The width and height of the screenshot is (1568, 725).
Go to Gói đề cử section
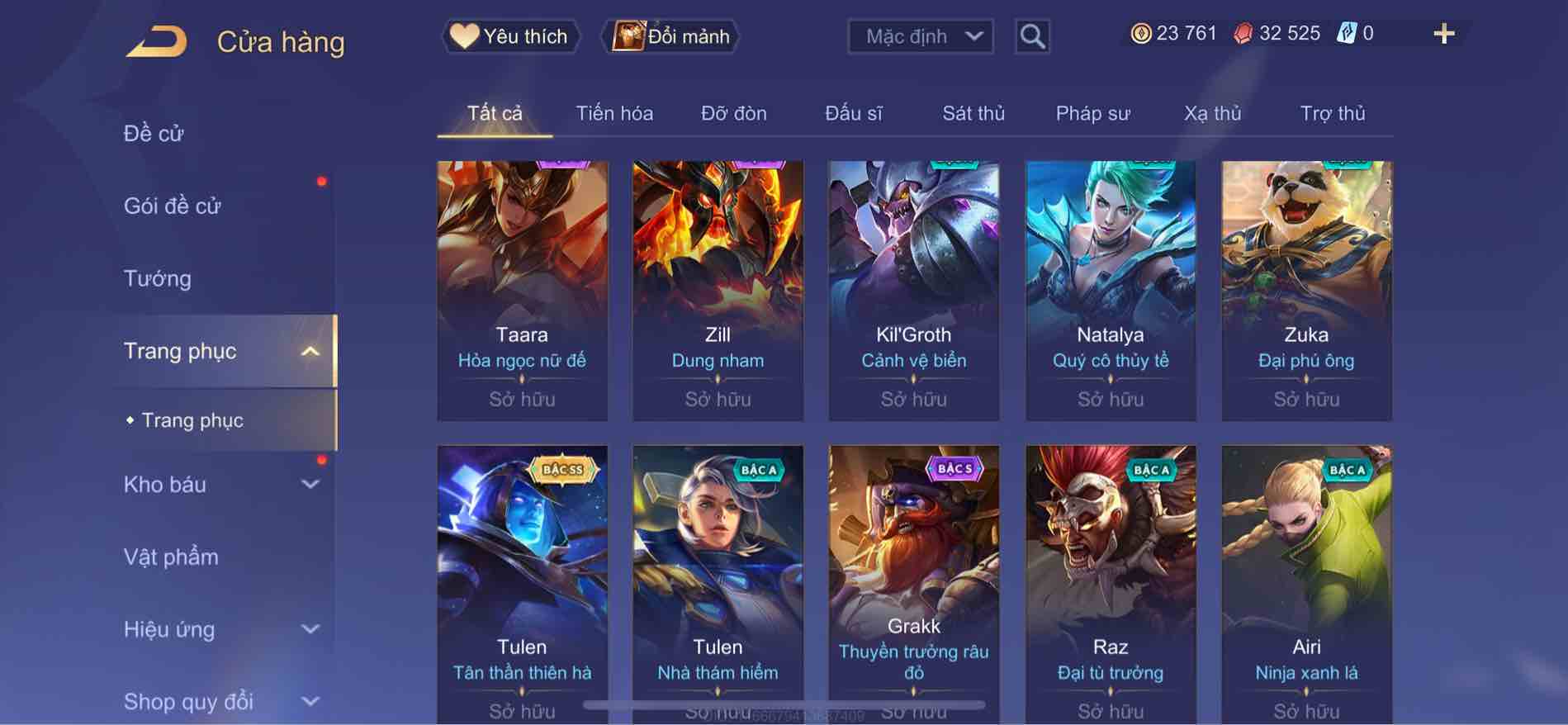pos(173,206)
